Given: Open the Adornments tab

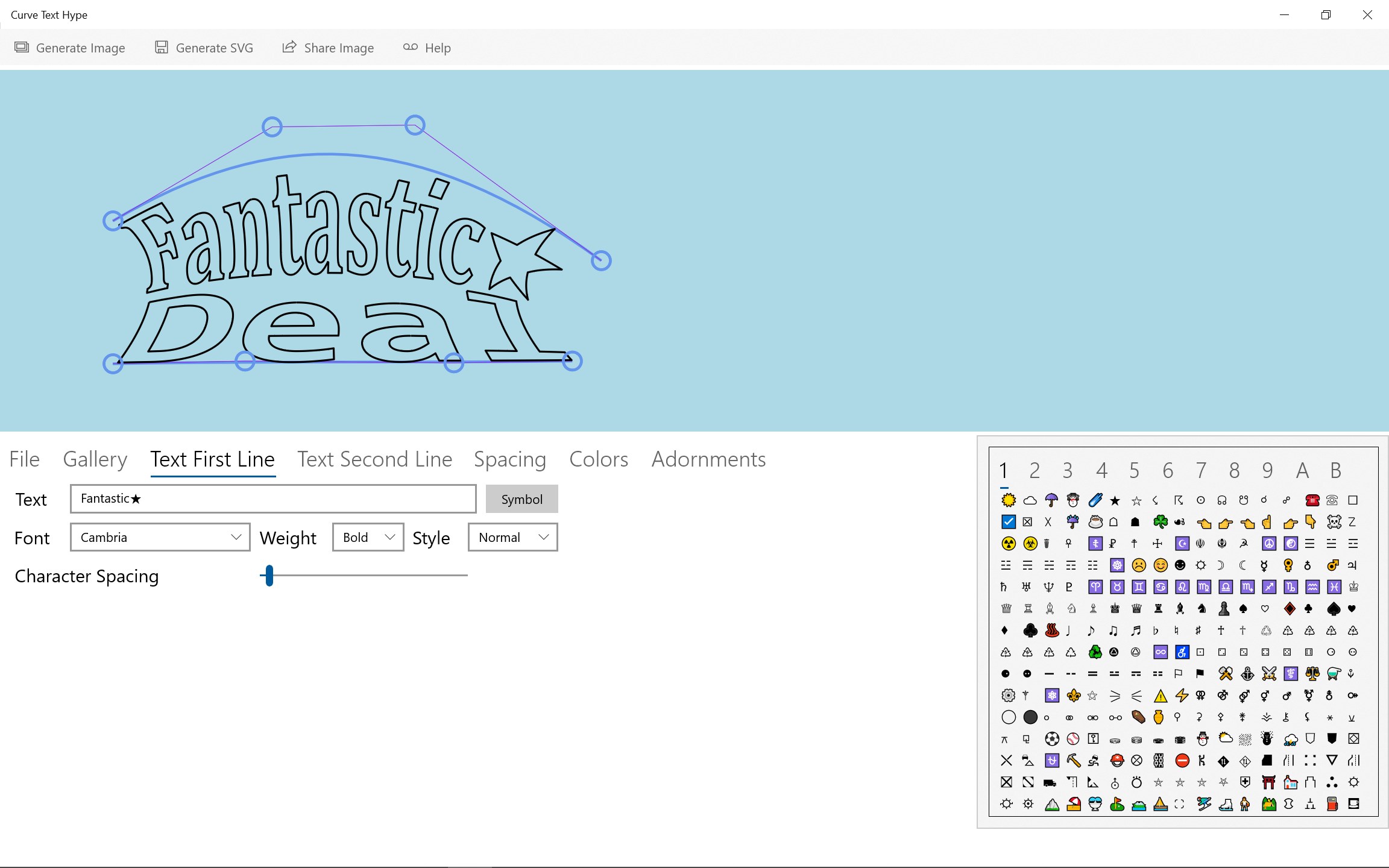Looking at the screenshot, I should (x=708, y=459).
